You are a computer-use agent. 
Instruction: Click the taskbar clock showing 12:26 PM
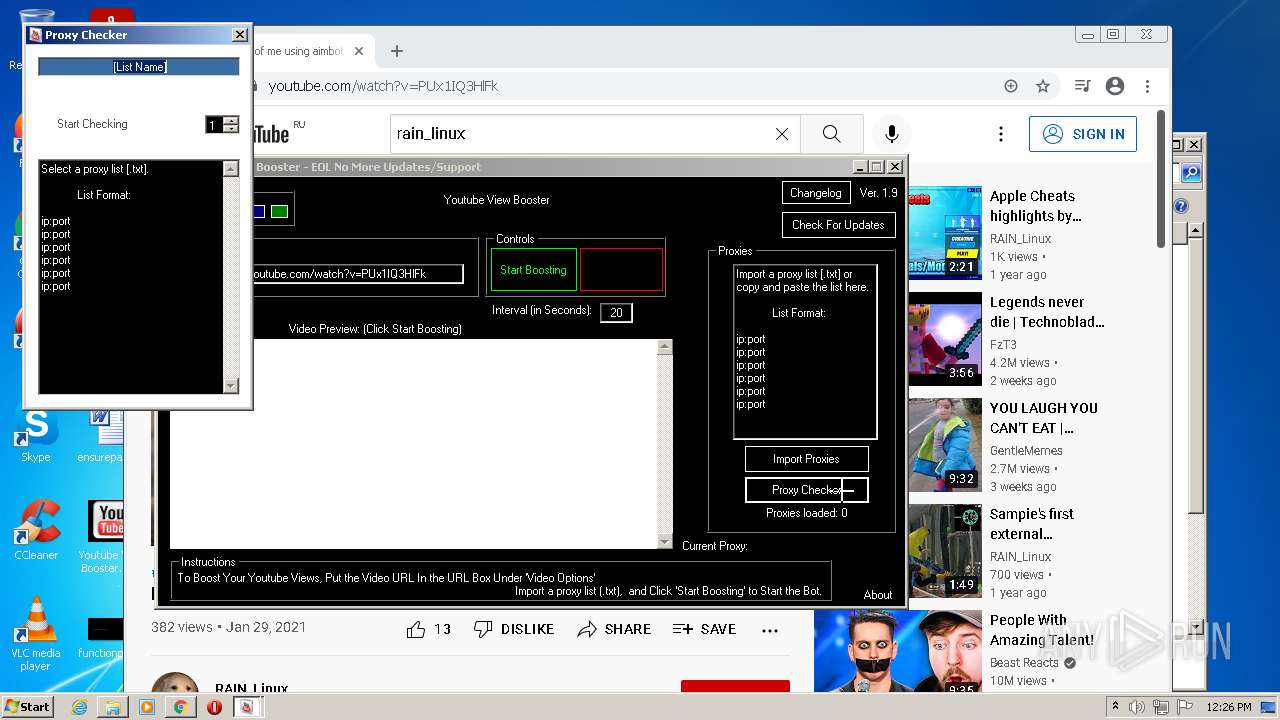pos(1229,707)
